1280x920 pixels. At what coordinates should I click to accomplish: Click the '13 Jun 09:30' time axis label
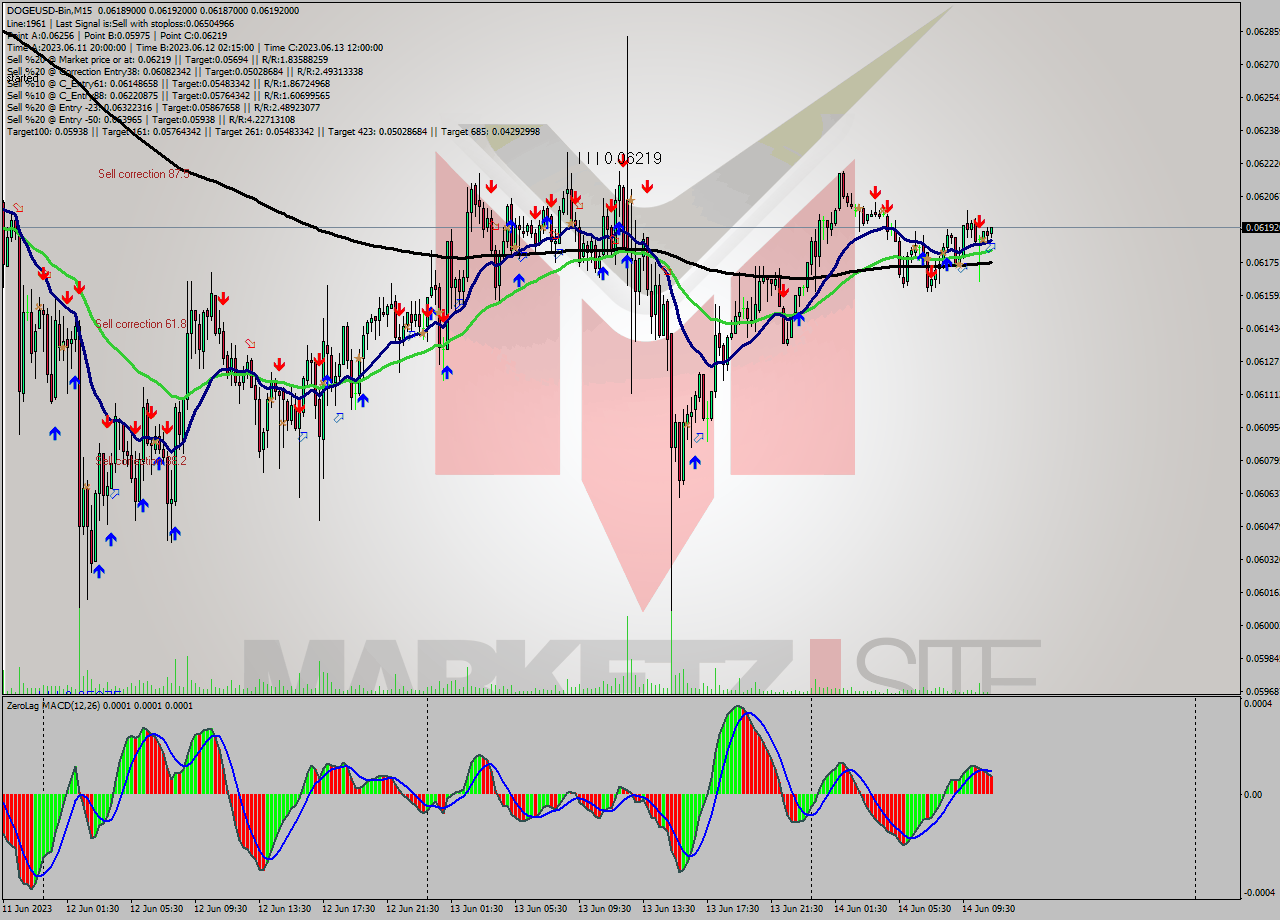(605, 909)
